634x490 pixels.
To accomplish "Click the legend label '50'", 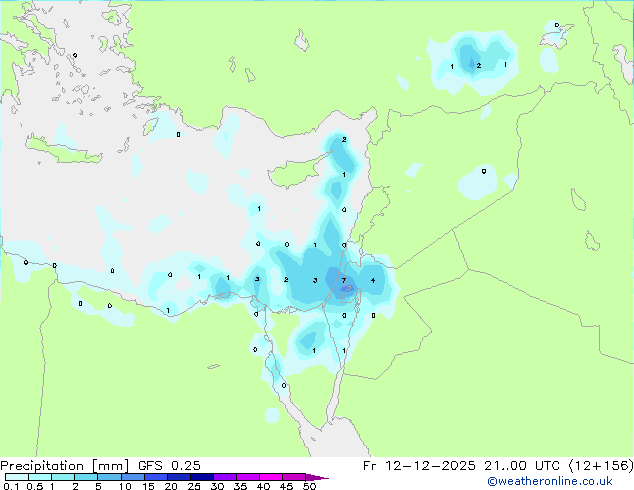I will 309,486.
